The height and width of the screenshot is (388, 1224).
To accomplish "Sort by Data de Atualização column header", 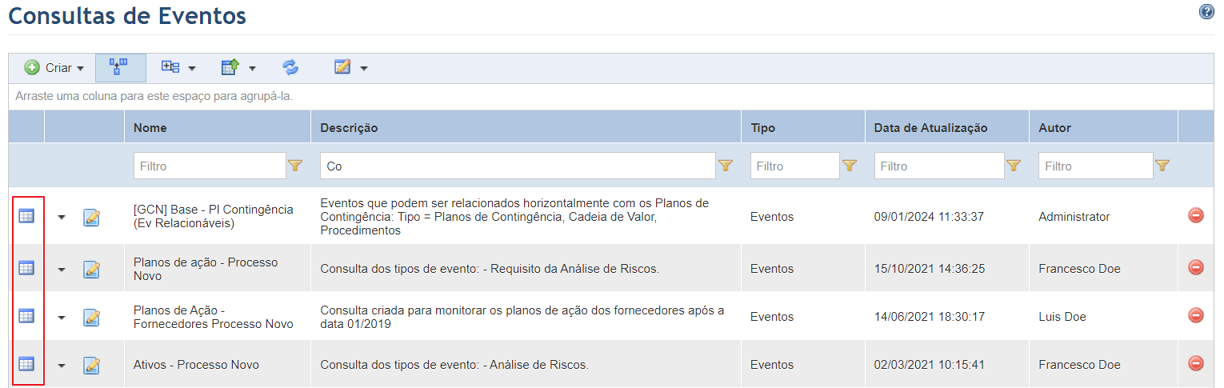I will [x=930, y=128].
